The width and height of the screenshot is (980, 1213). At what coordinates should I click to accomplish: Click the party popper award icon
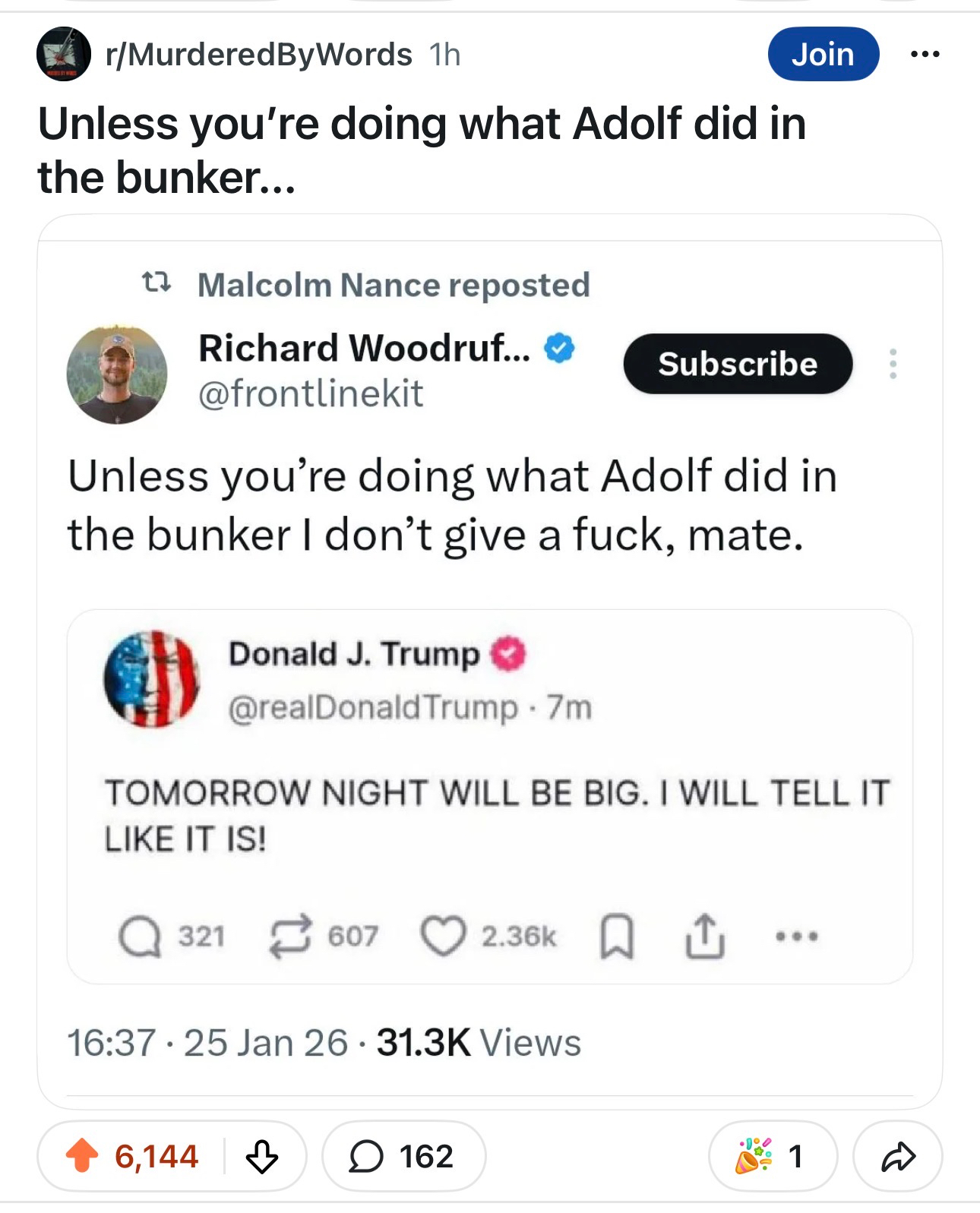[754, 1156]
